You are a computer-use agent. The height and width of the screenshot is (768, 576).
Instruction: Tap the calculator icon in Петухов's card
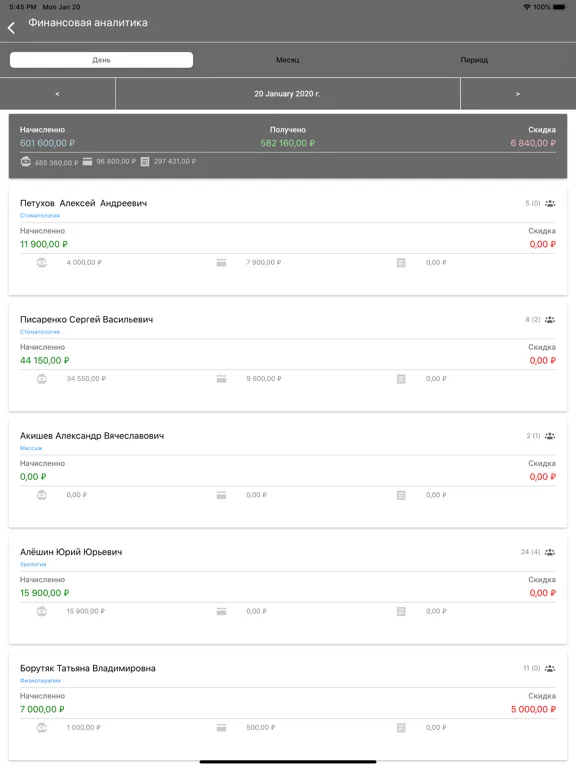[401, 263]
